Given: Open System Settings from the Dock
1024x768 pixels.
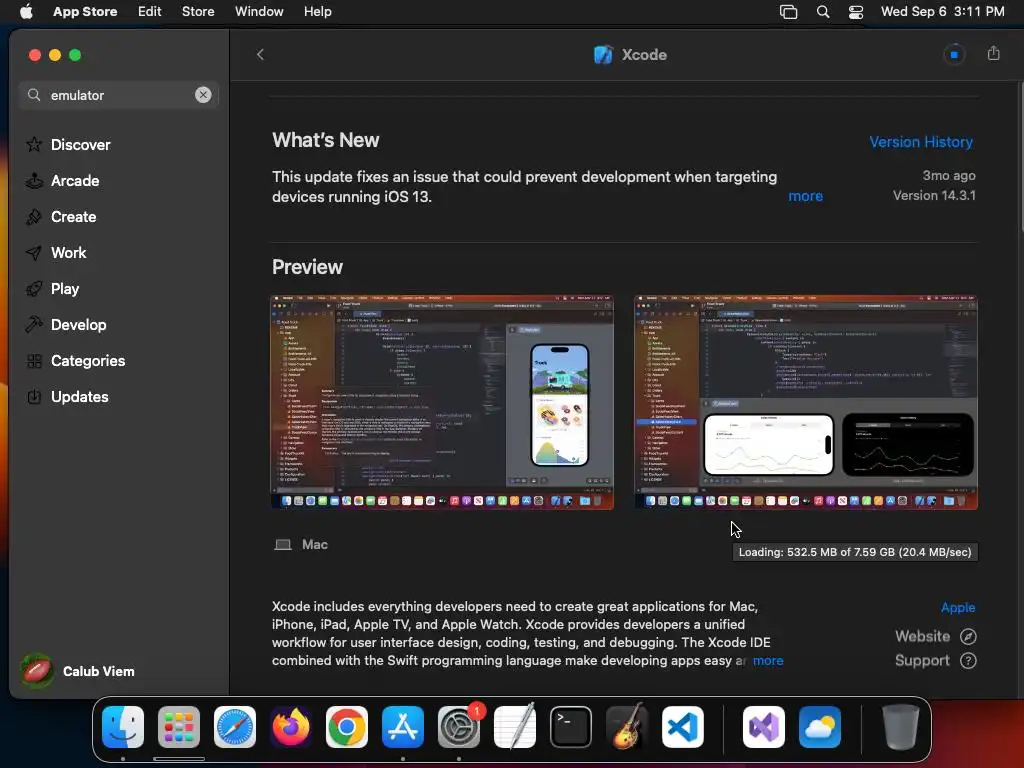Looking at the screenshot, I should pyautogui.click(x=458, y=727).
